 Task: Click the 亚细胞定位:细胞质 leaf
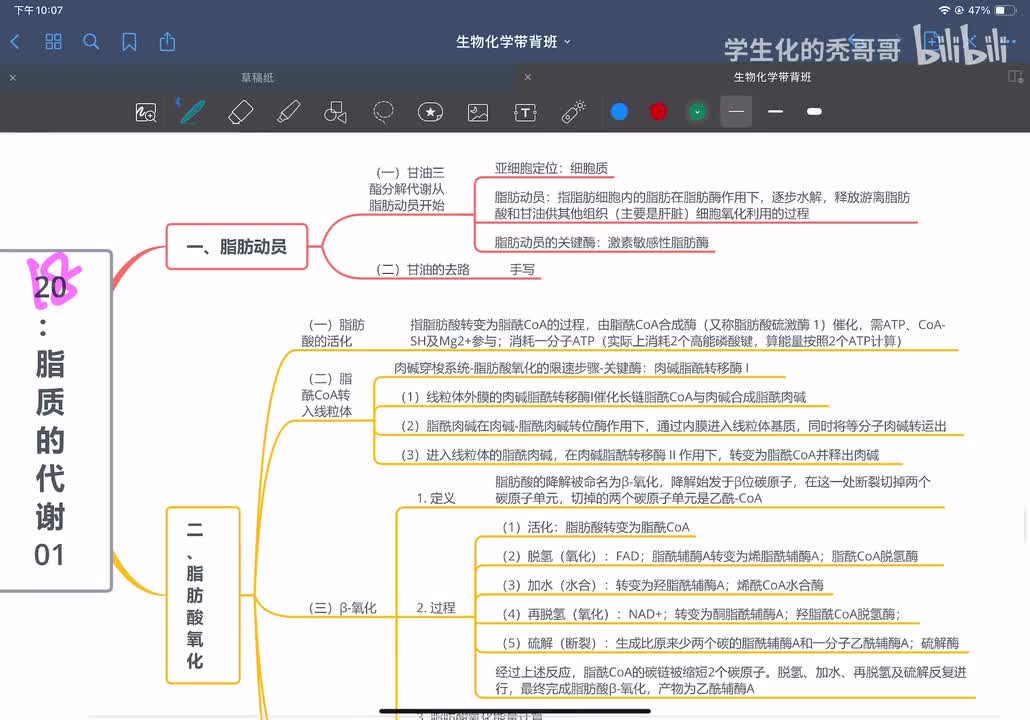551,168
